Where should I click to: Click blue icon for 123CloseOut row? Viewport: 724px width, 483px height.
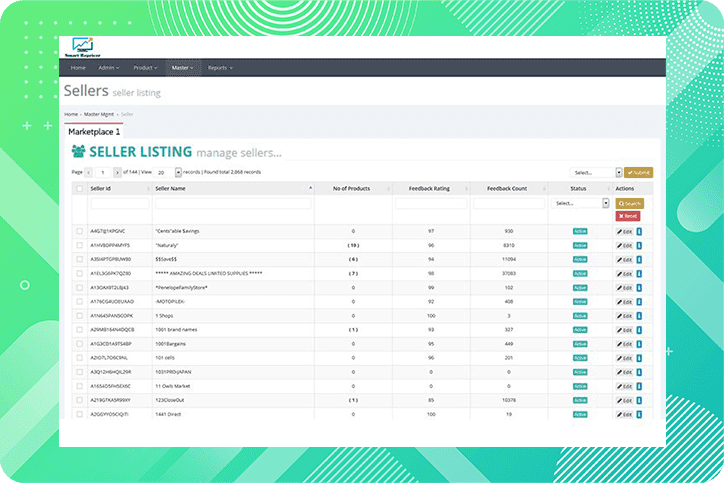pos(639,400)
